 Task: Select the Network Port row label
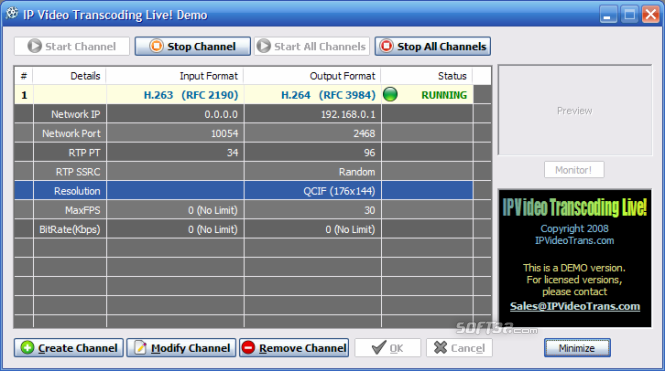(71, 134)
